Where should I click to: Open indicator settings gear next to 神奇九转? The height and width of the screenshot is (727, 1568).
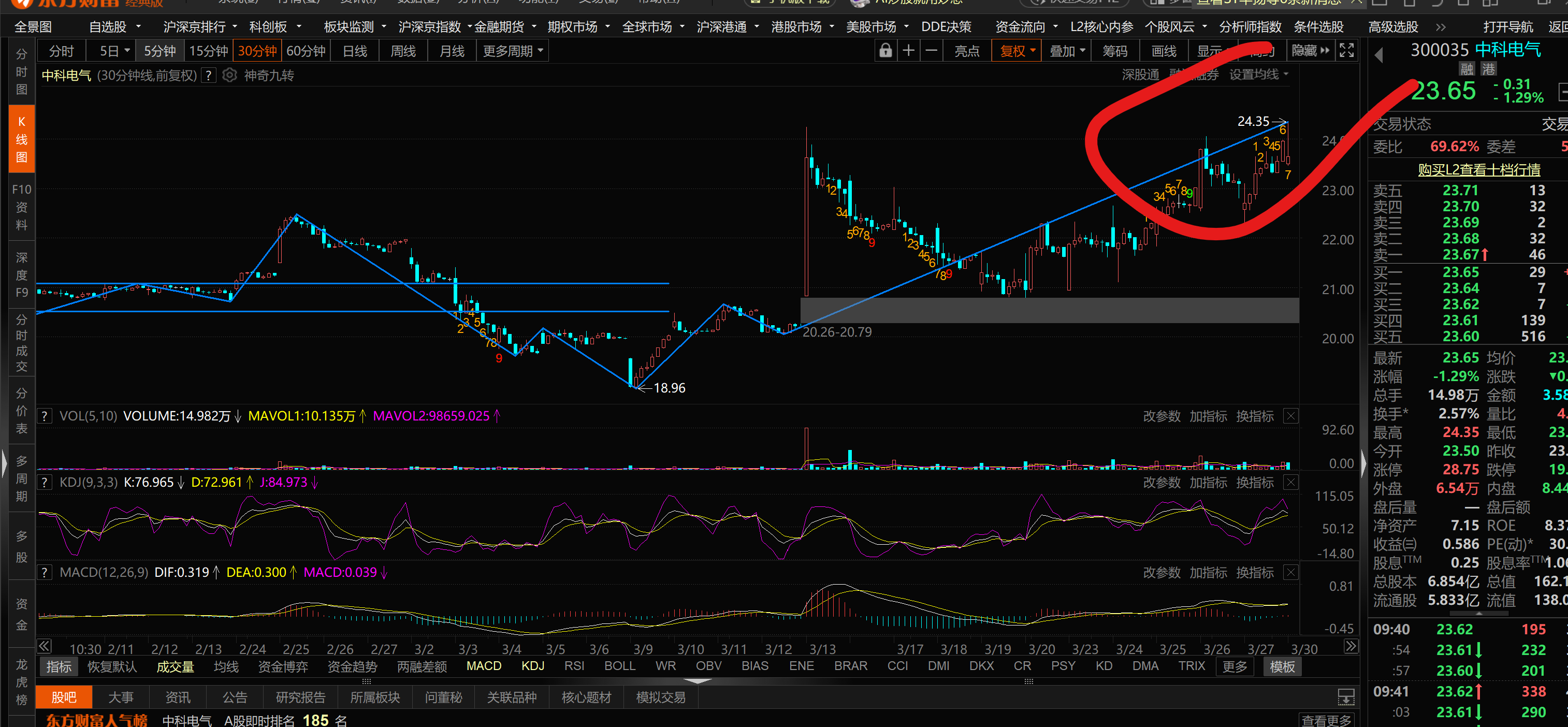(229, 76)
